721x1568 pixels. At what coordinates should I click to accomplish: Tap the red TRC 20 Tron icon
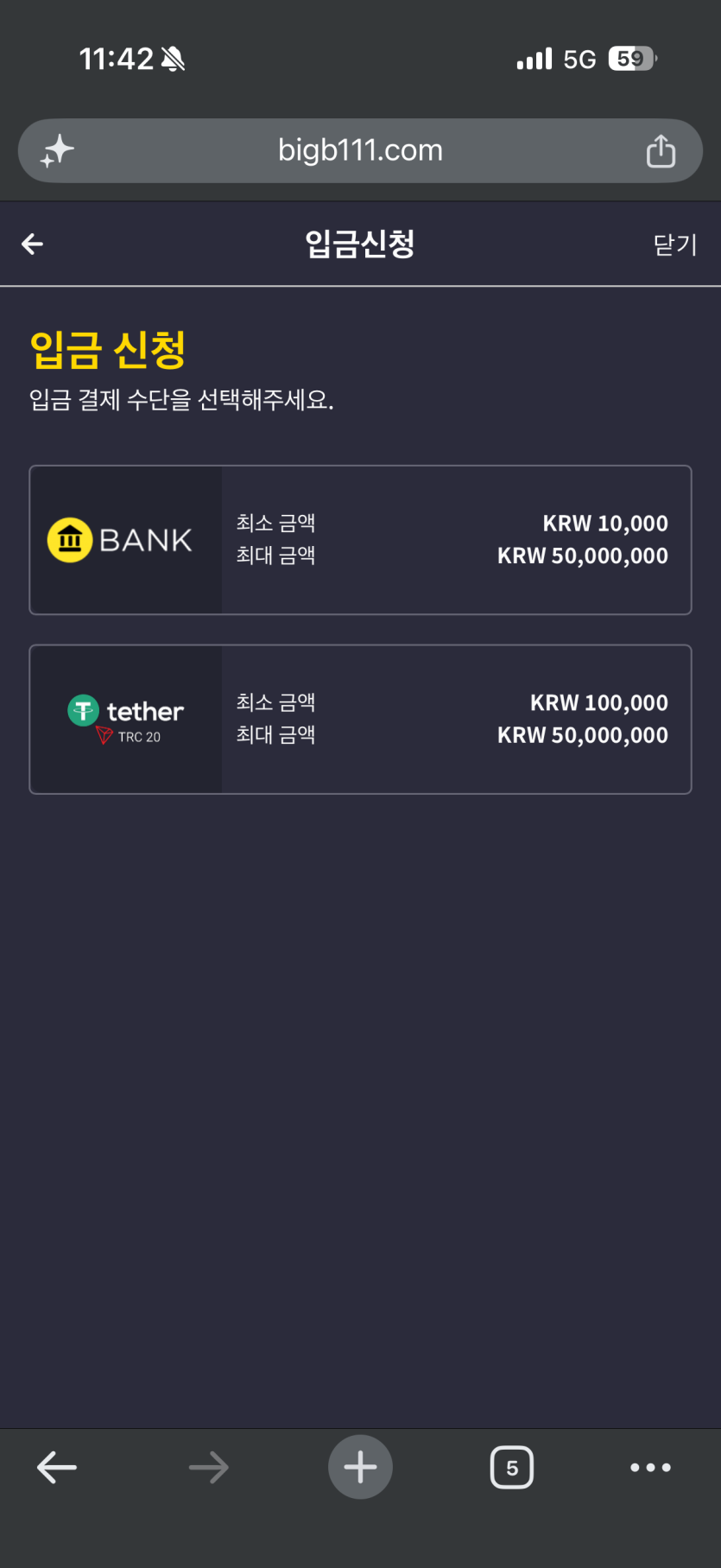104,735
